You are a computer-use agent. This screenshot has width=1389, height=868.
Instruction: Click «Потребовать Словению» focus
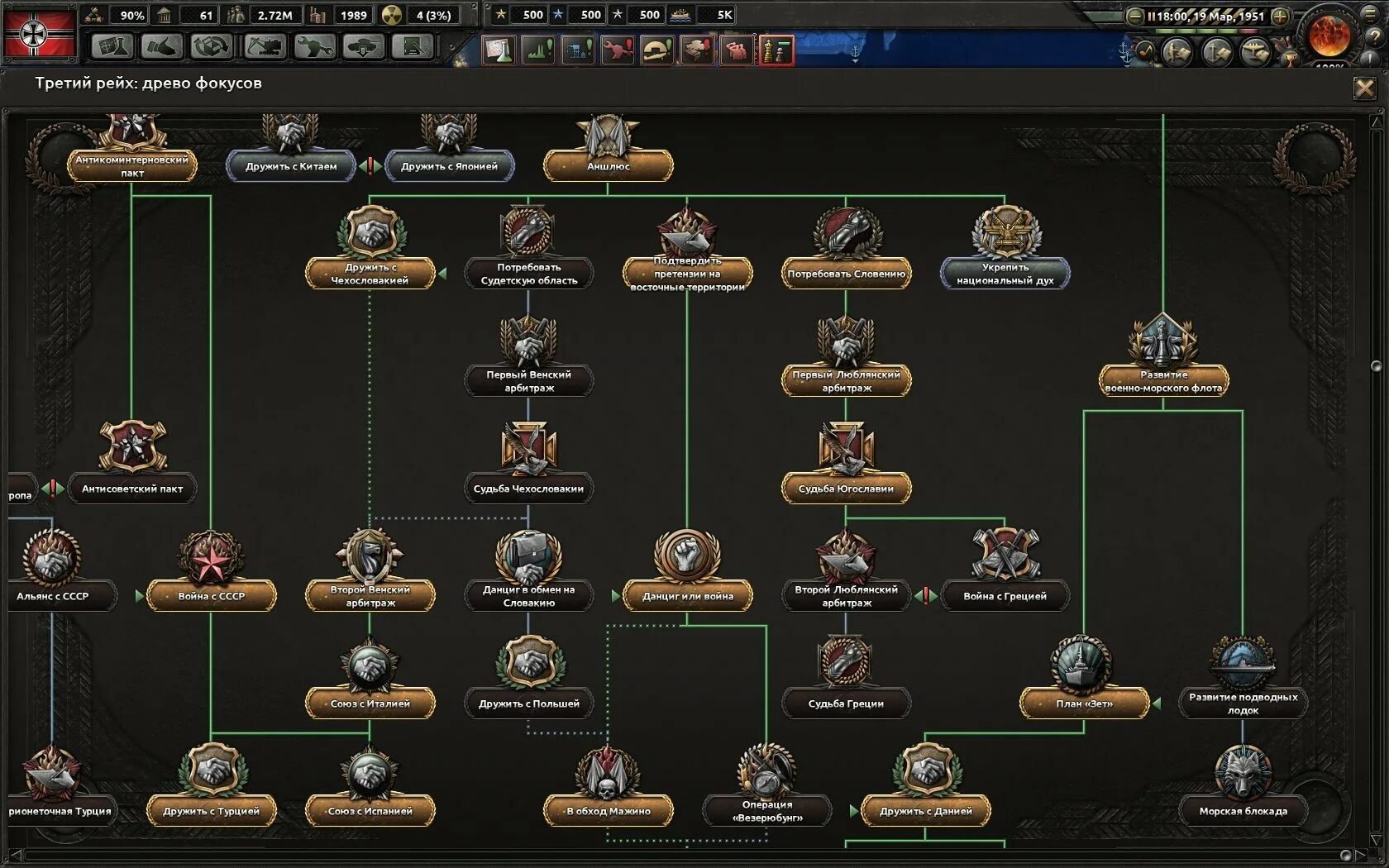coord(847,274)
